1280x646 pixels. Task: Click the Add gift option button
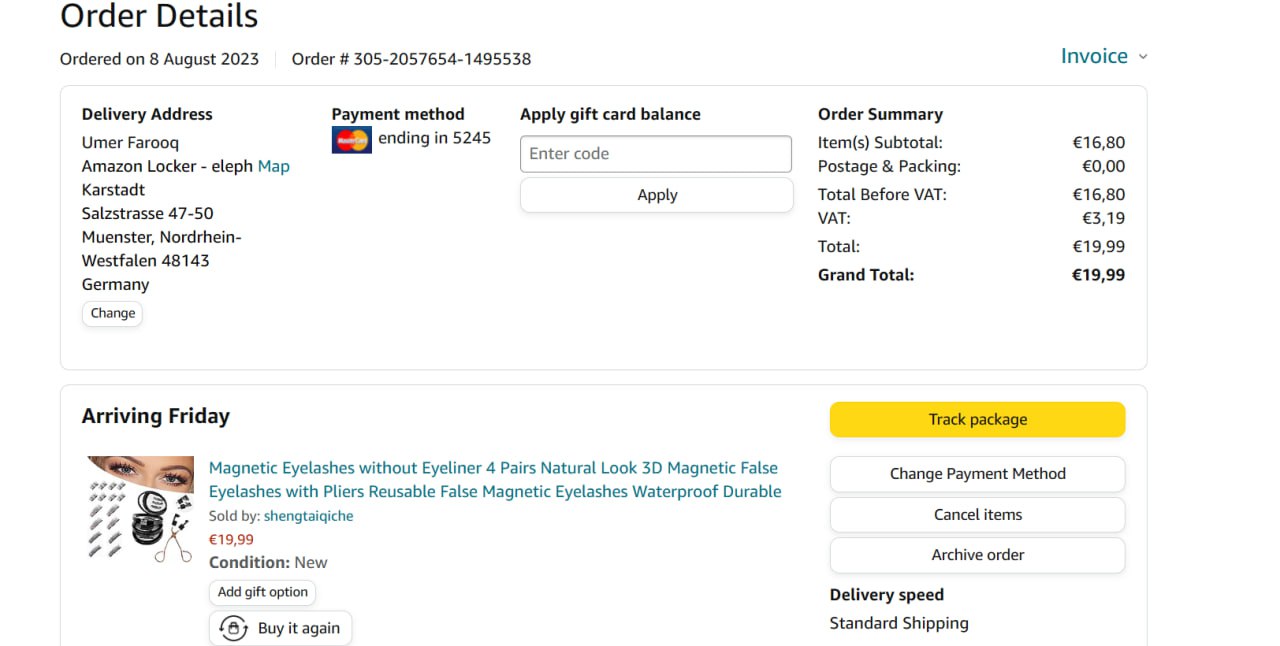262,592
